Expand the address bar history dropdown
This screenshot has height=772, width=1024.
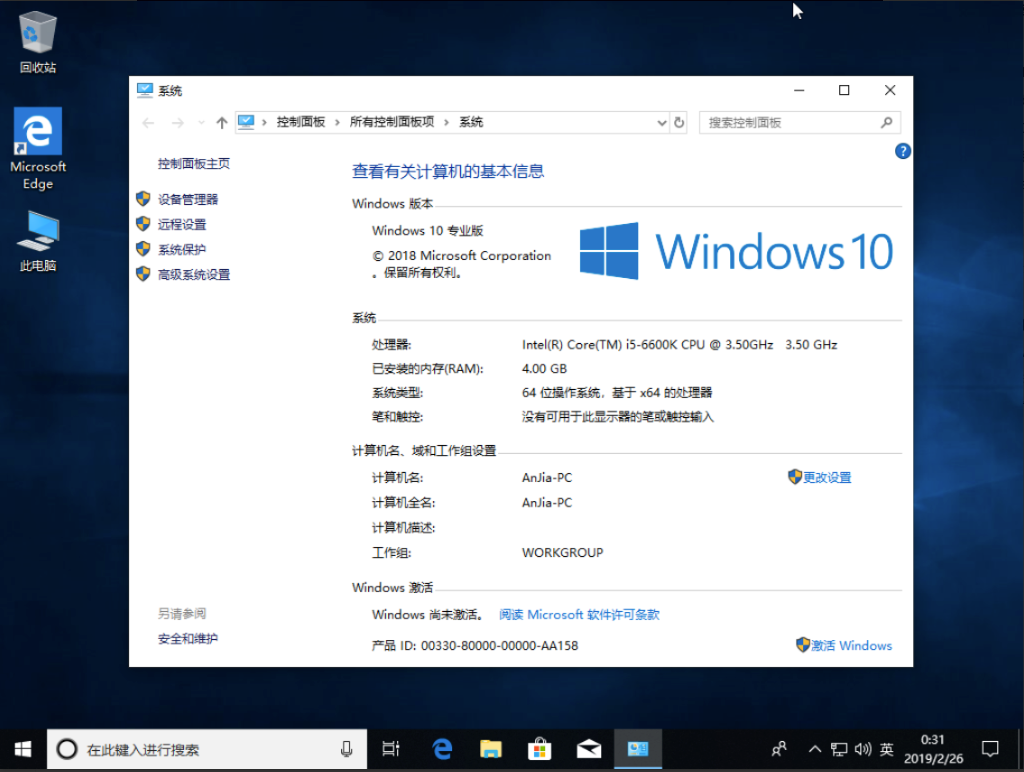[662, 123]
